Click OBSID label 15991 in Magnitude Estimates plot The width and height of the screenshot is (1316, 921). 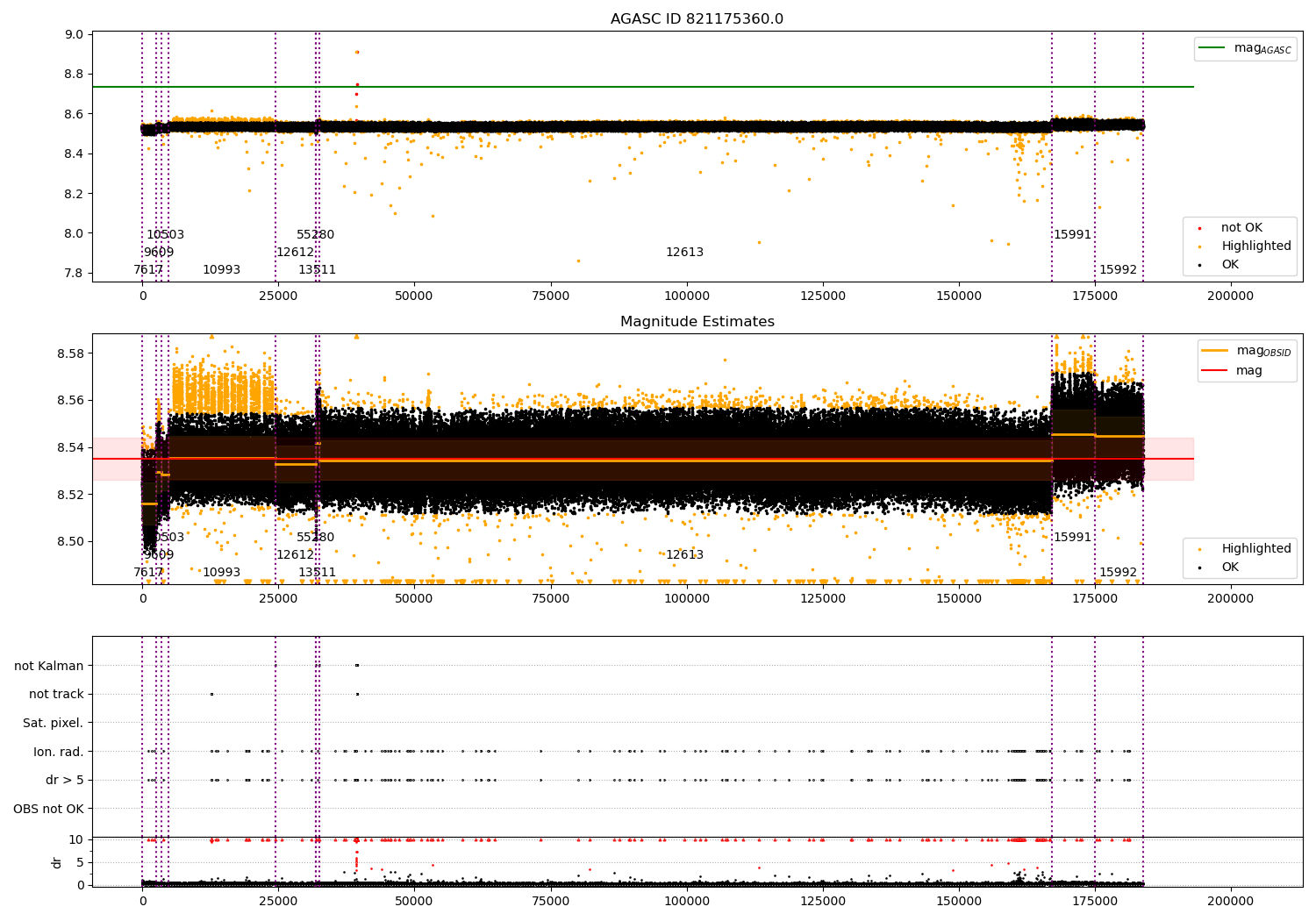point(1072,538)
